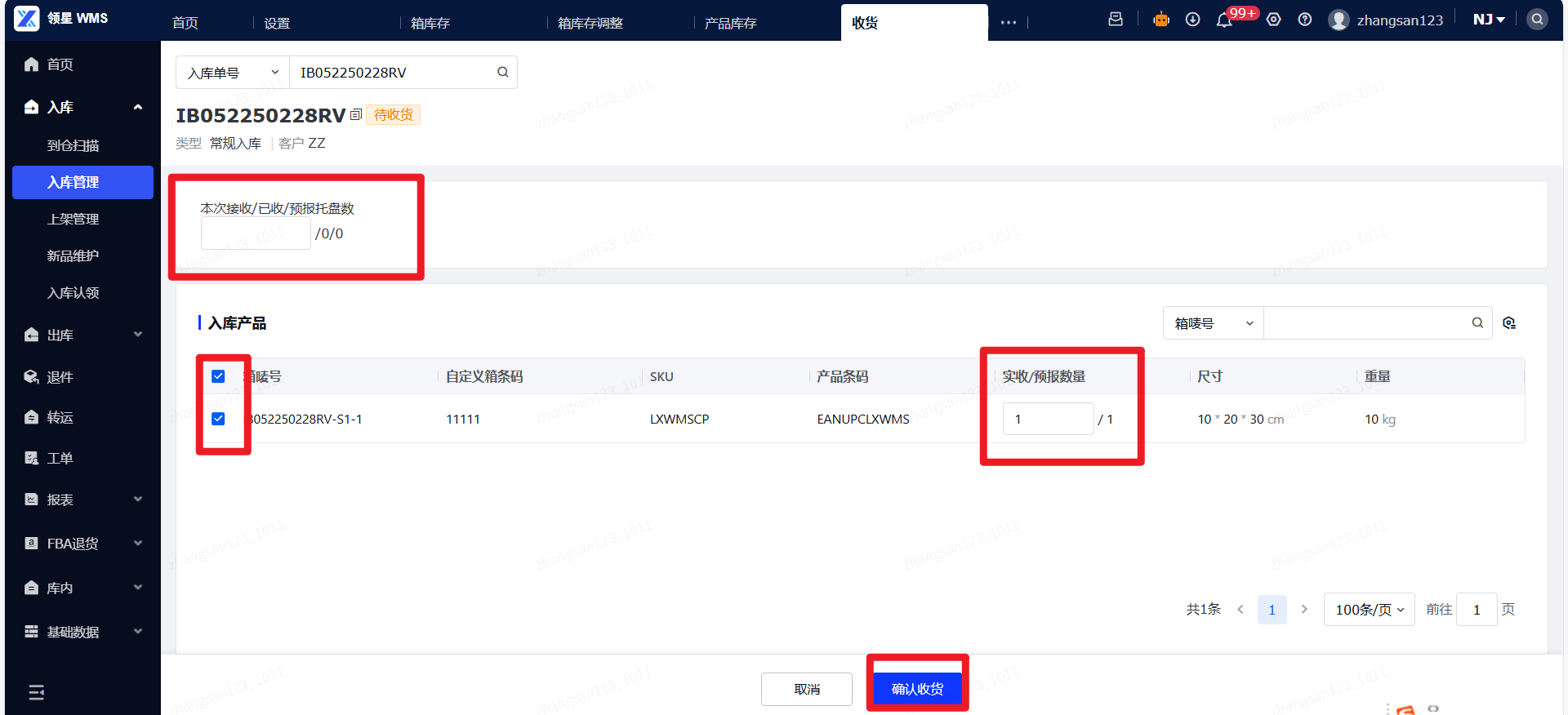Toggle the select-all checkbox in table header
1568x715 pixels.
(218, 376)
